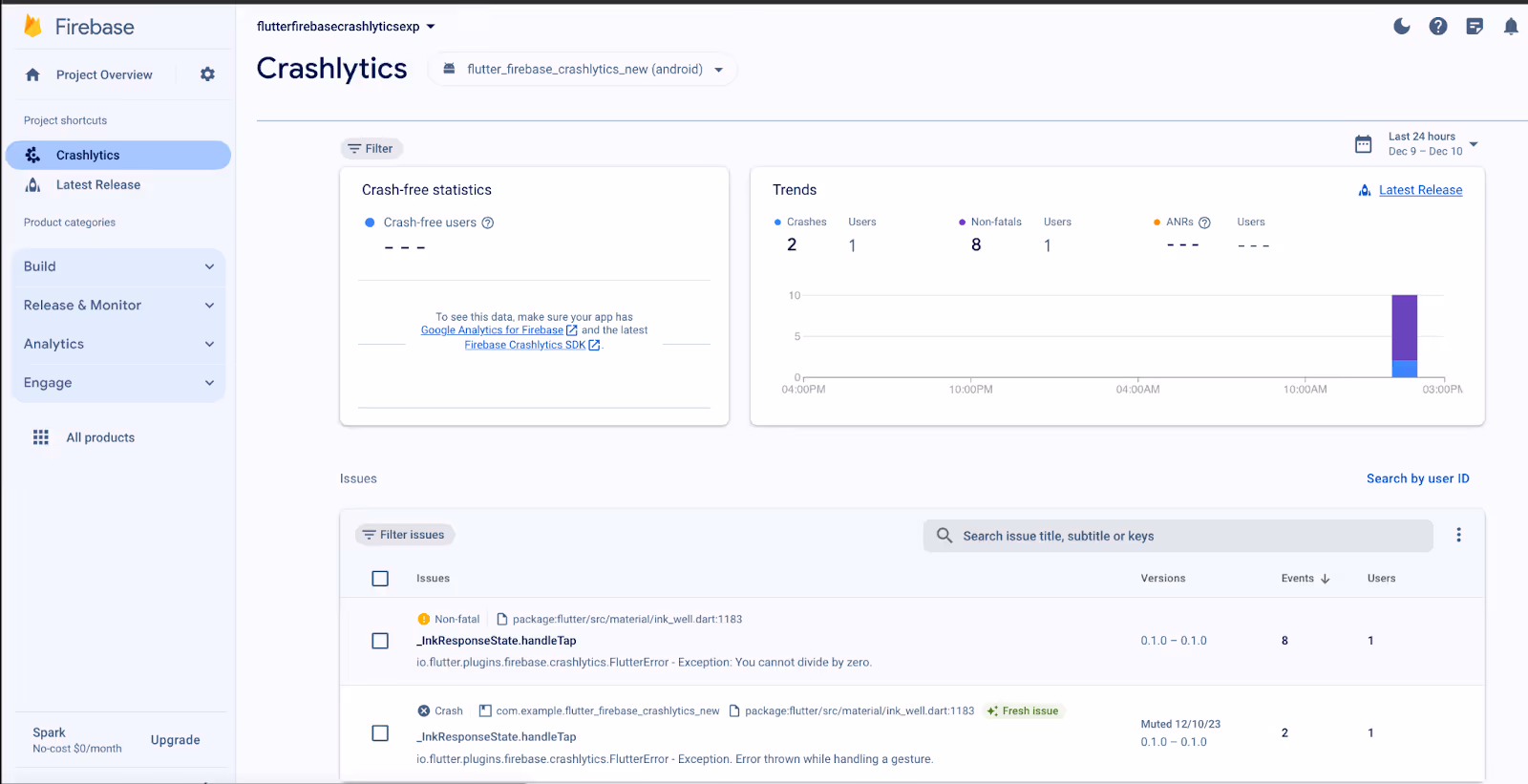The width and height of the screenshot is (1528, 784).
Task: Open Firebase Crashlytics SDK link
Action: pyautogui.click(x=525, y=345)
